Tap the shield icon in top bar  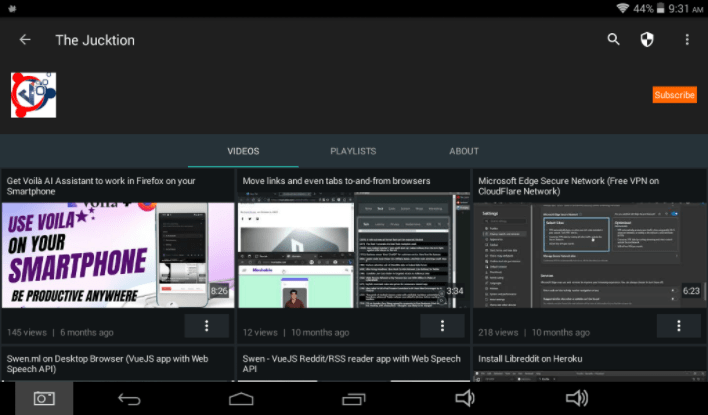click(x=647, y=40)
